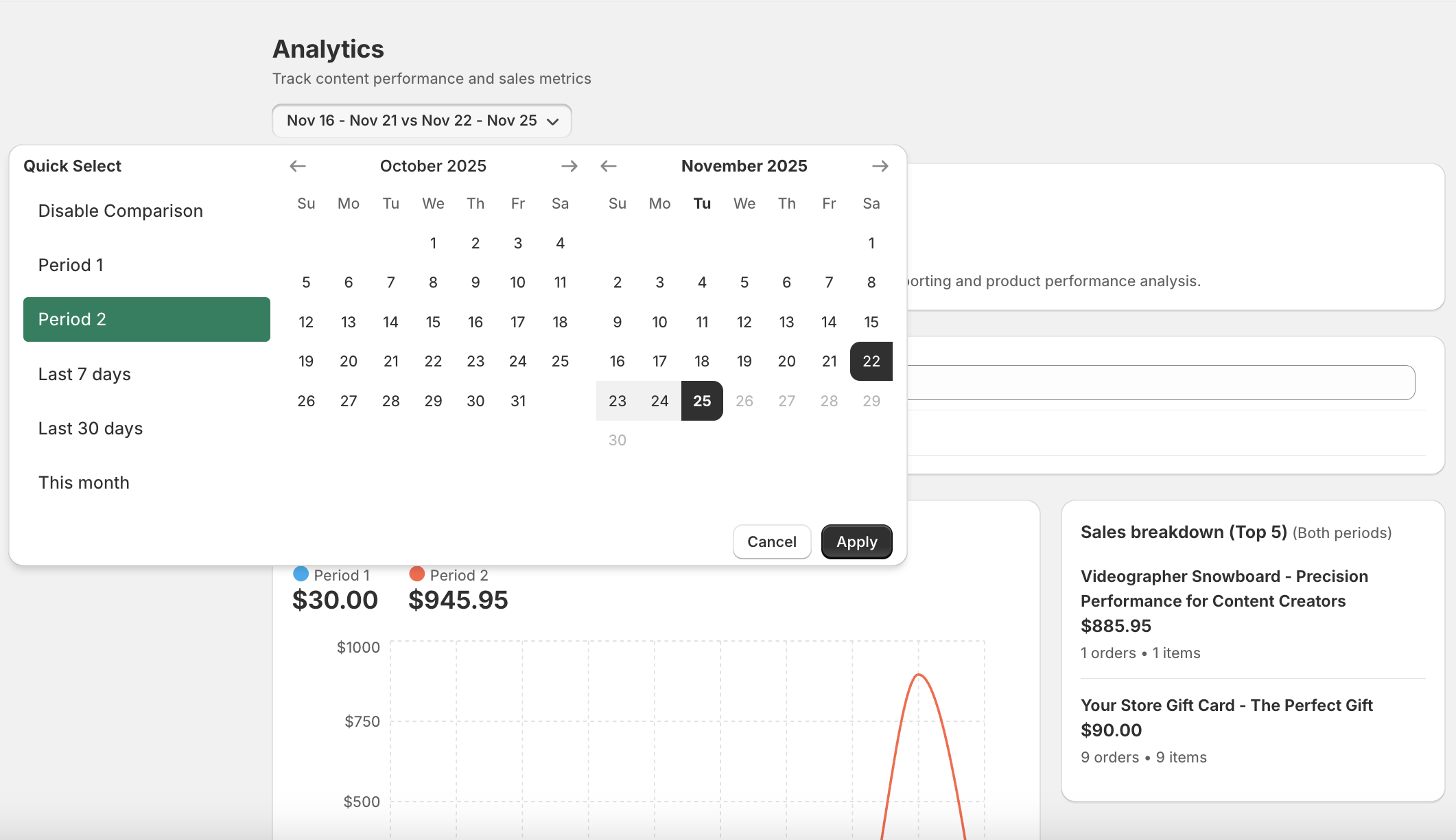Click next month arrow beside October 2025

click(x=569, y=166)
